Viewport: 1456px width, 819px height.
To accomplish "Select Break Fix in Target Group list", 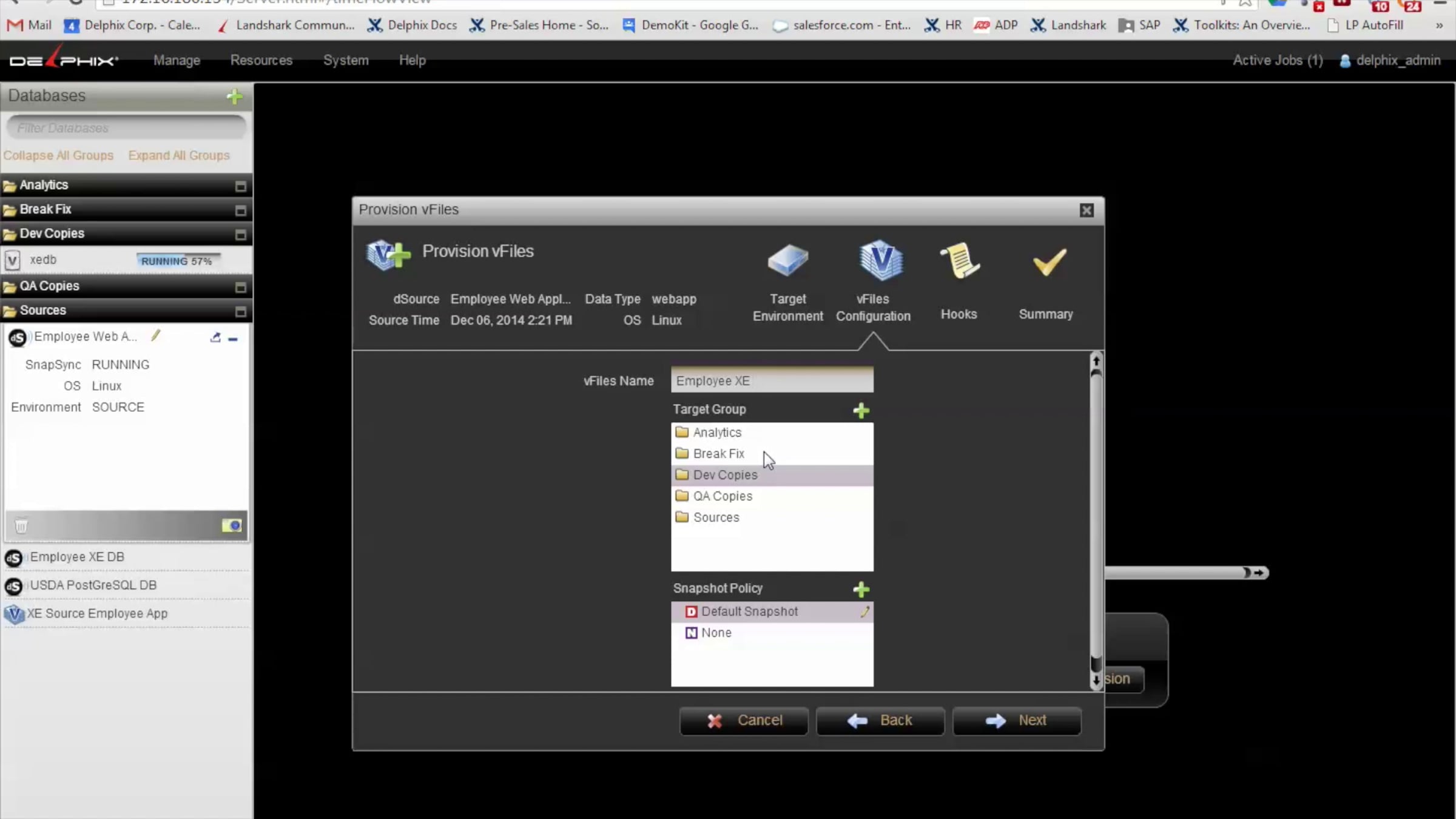I will [772, 454].
